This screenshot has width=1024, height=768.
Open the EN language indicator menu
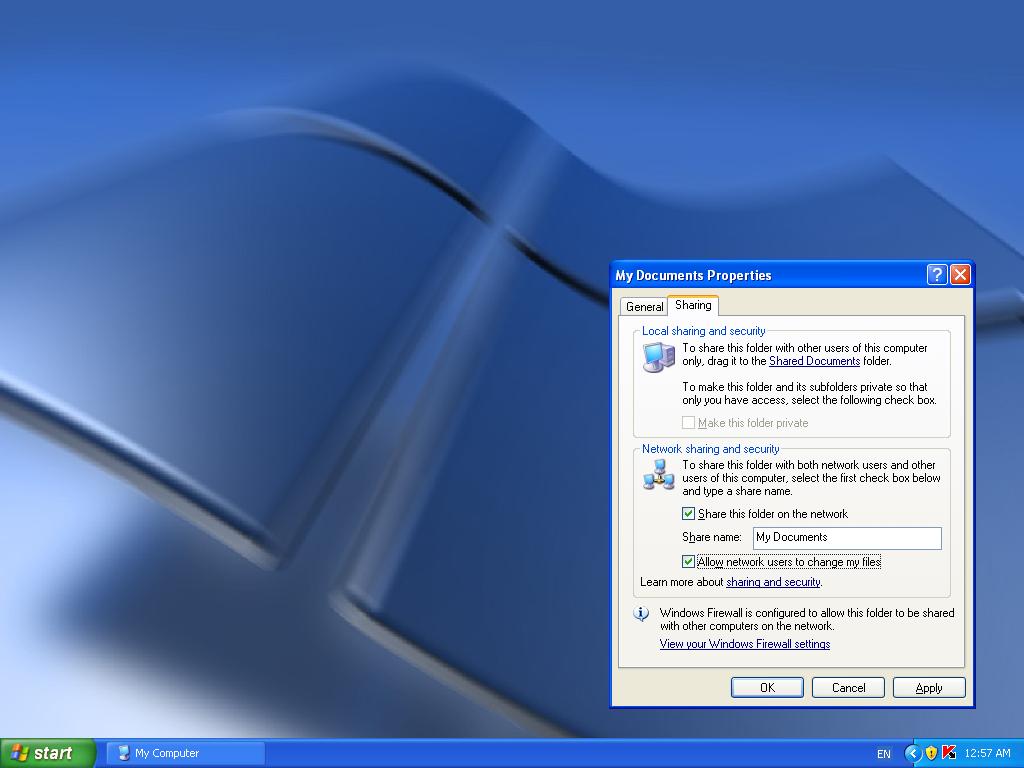pyautogui.click(x=884, y=754)
